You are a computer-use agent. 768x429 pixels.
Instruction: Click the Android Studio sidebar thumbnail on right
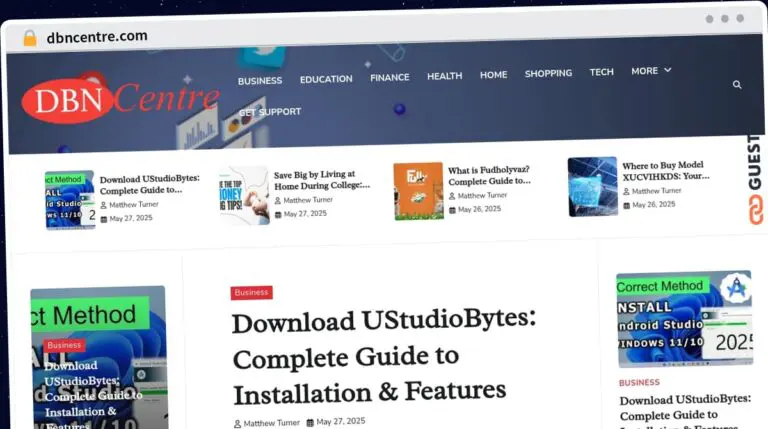683,319
